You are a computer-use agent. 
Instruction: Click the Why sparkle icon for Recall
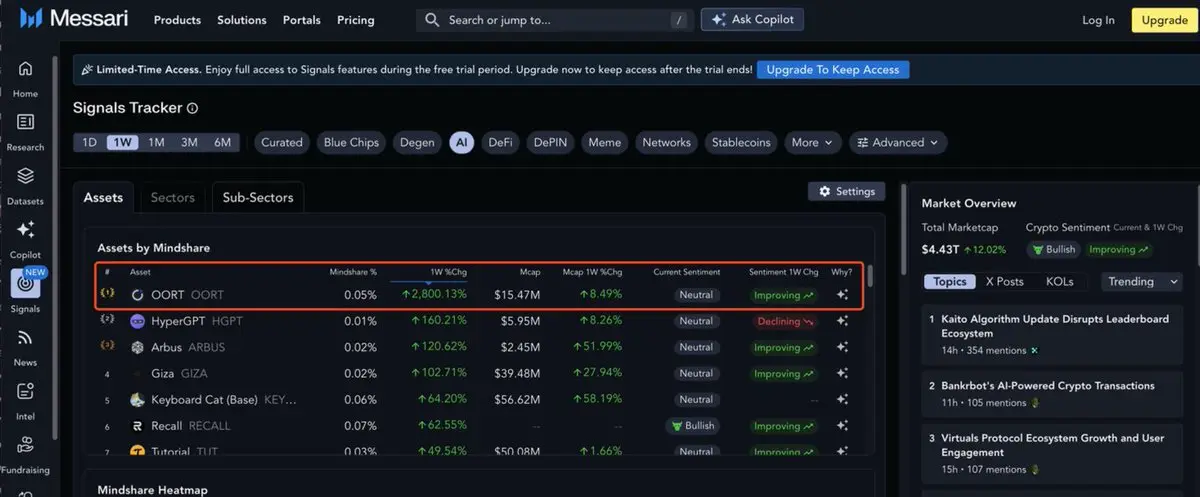point(843,425)
